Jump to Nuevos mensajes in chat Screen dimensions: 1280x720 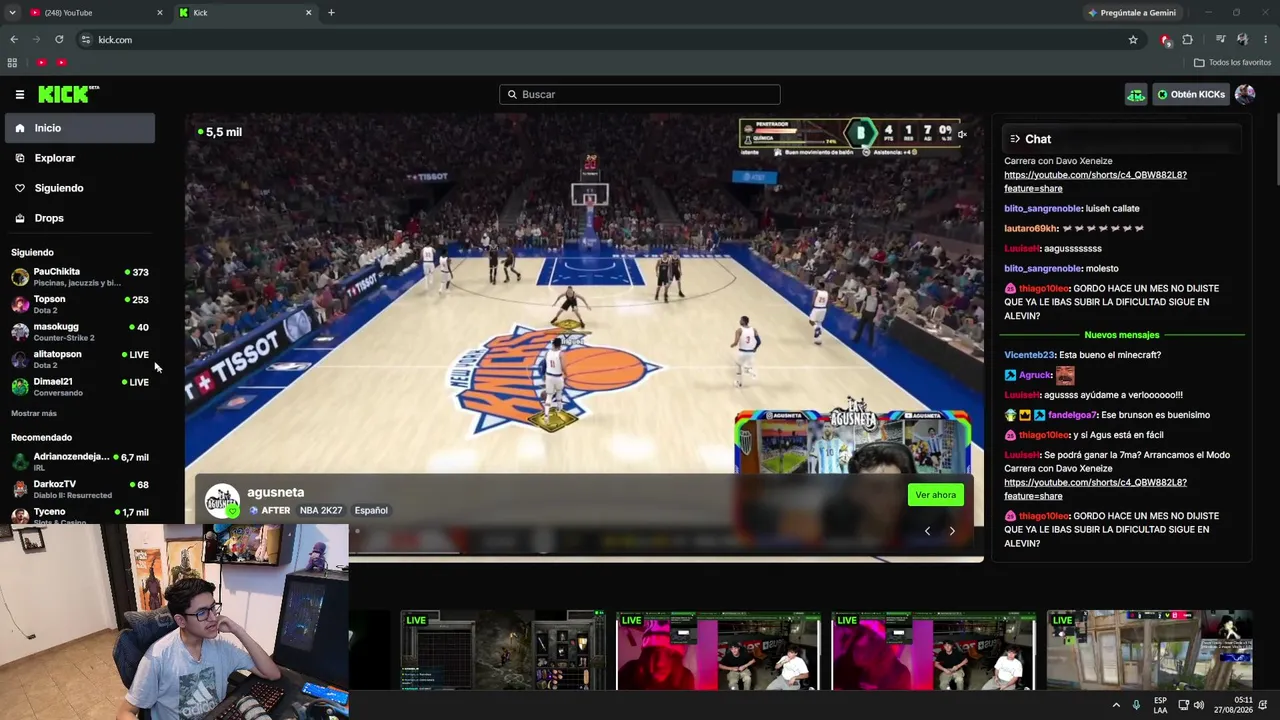(1122, 335)
